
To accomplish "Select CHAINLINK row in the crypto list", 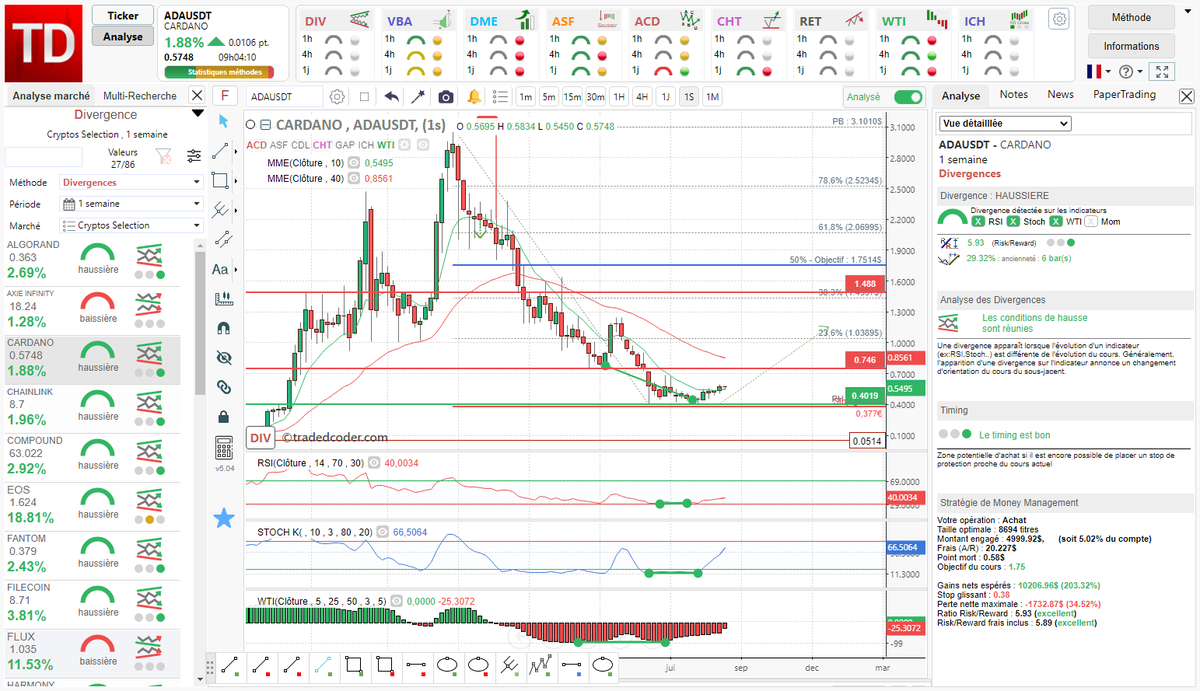I will [x=92, y=407].
